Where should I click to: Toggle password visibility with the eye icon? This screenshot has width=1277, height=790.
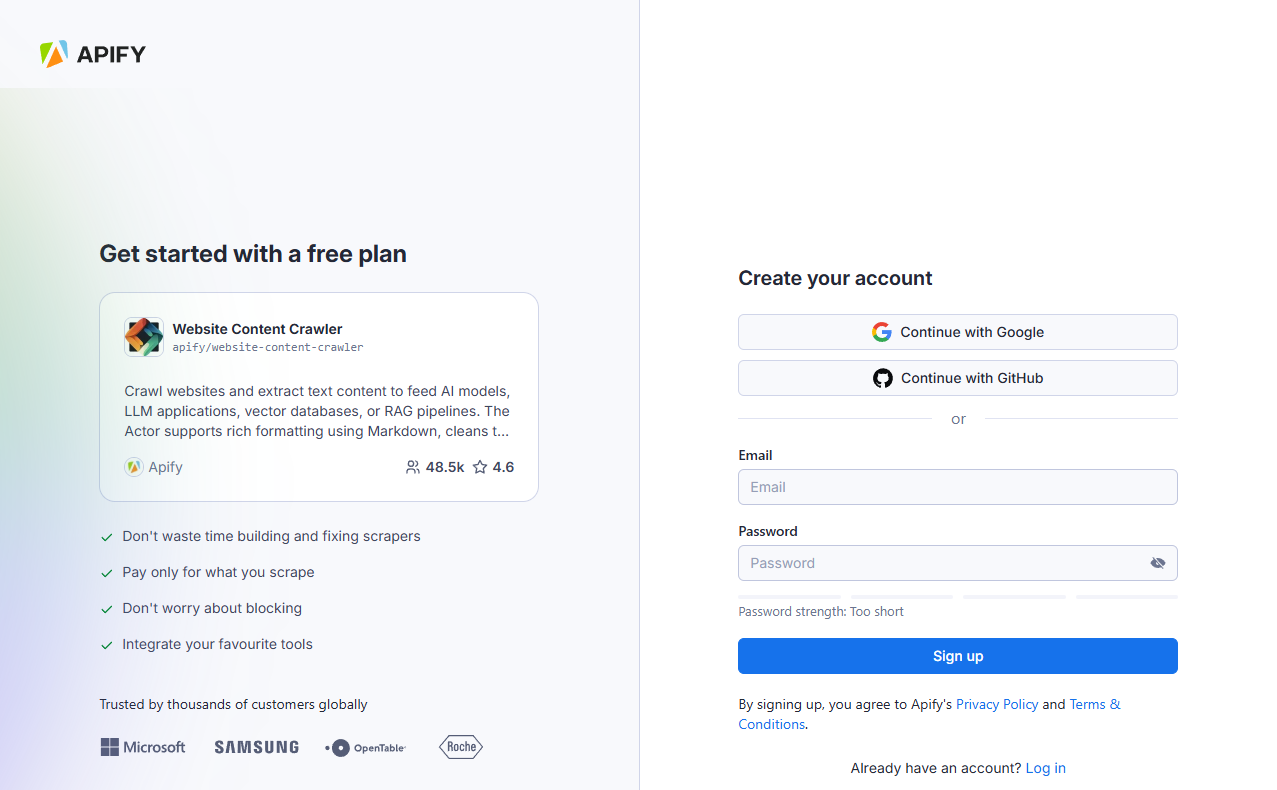1158,563
